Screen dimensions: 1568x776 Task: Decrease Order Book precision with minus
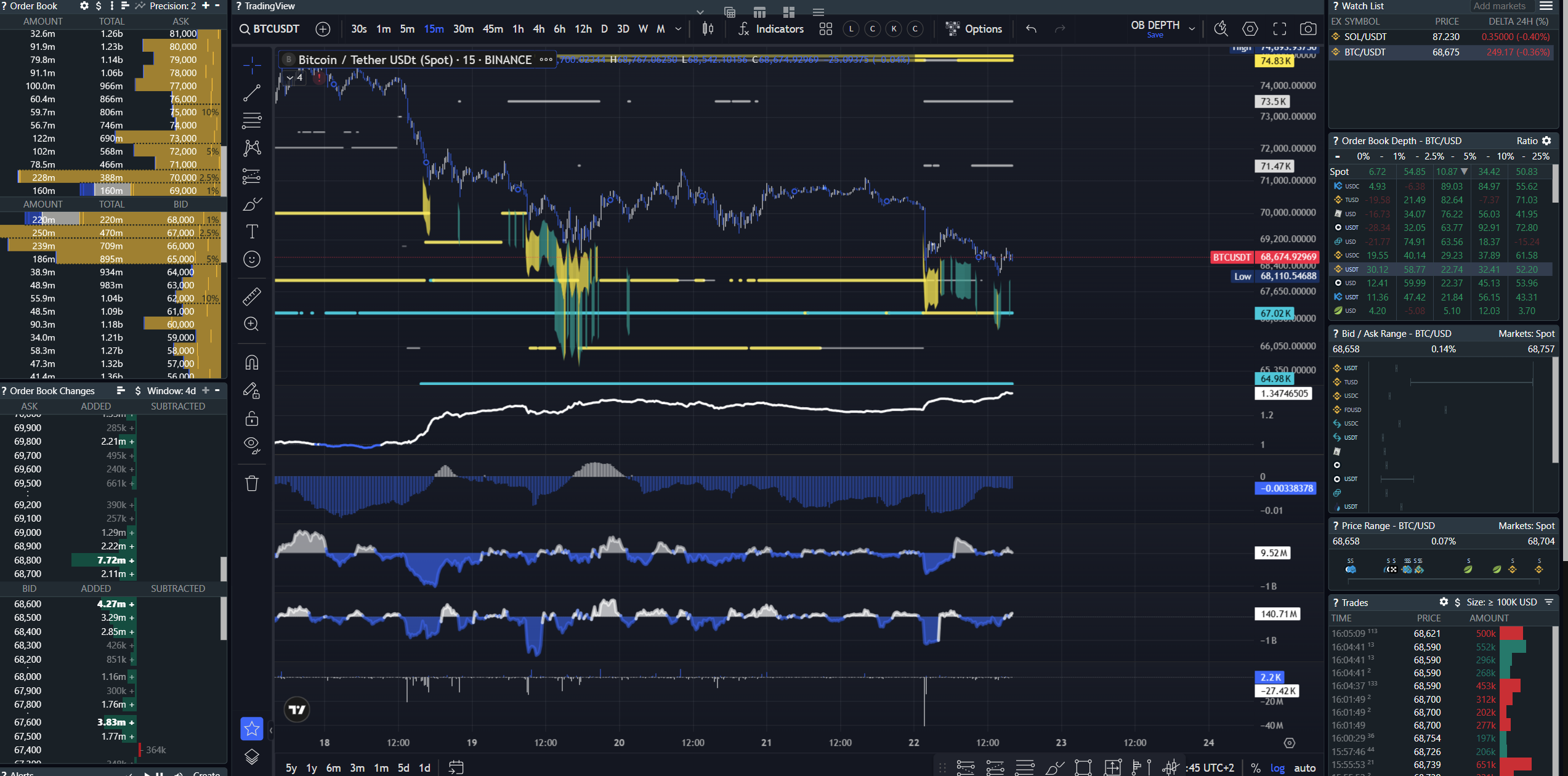[x=217, y=6]
